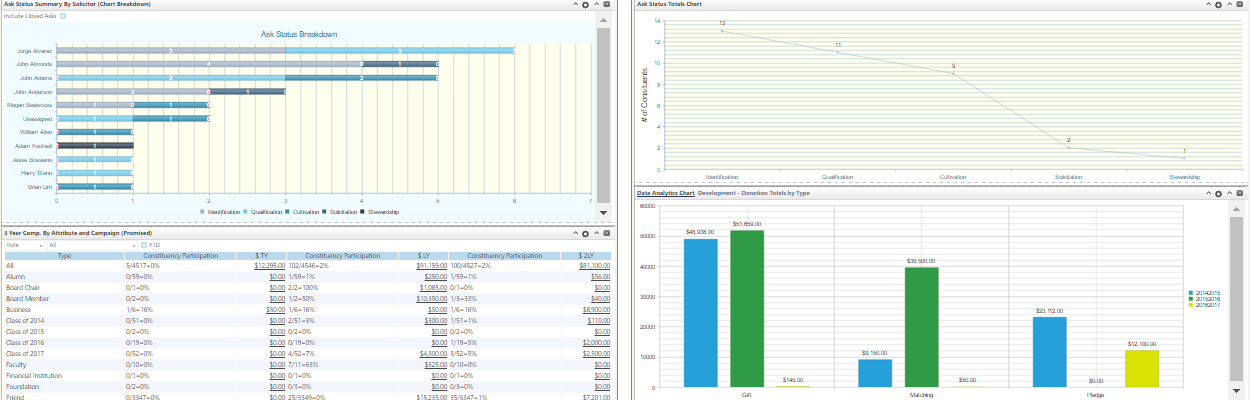The height and width of the screenshot is (400, 1250).
Task: Open settings gear of Data Analytics Chart panel
Action: coord(1220,192)
